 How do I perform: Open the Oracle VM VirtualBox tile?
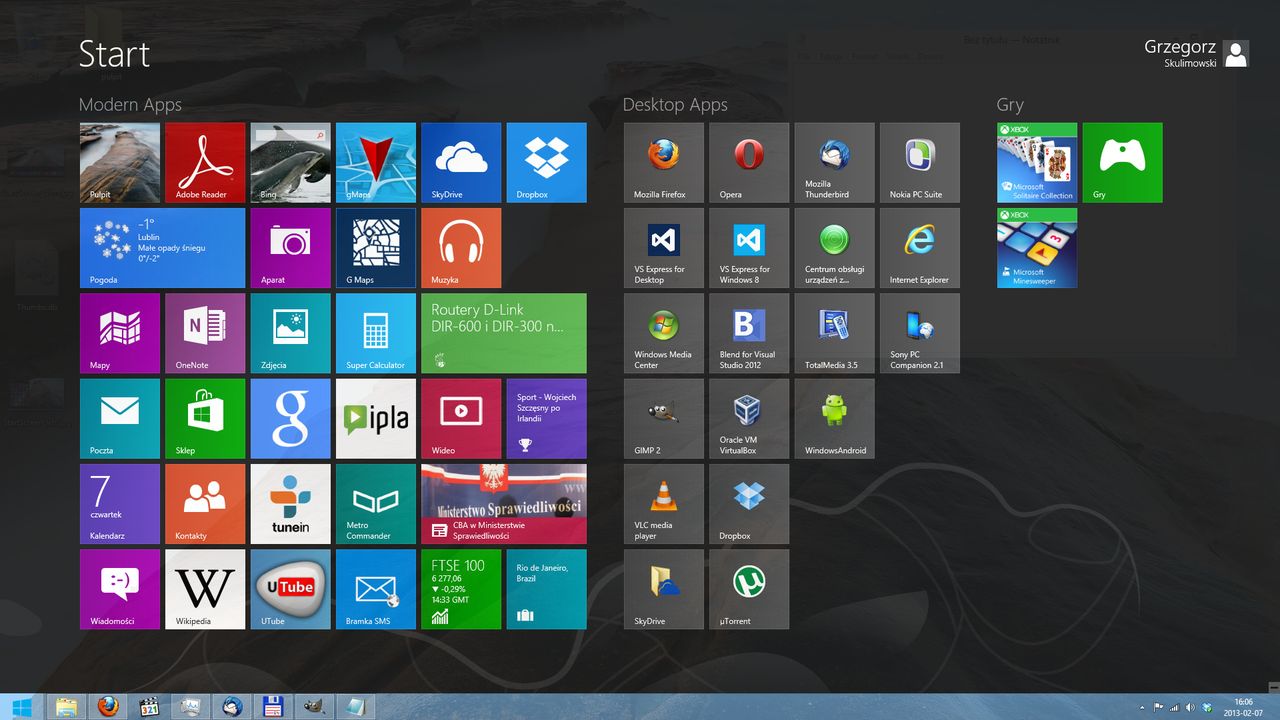(749, 419)
